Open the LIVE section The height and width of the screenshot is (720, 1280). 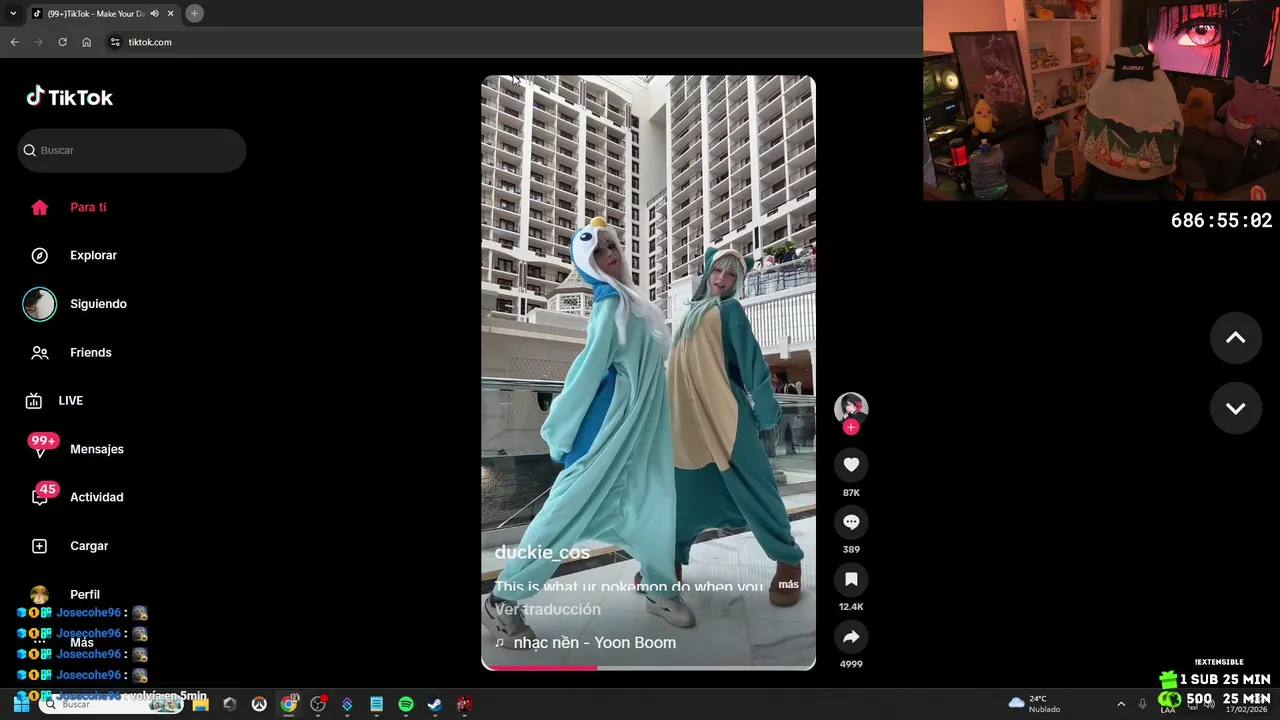tap(70, 400)
